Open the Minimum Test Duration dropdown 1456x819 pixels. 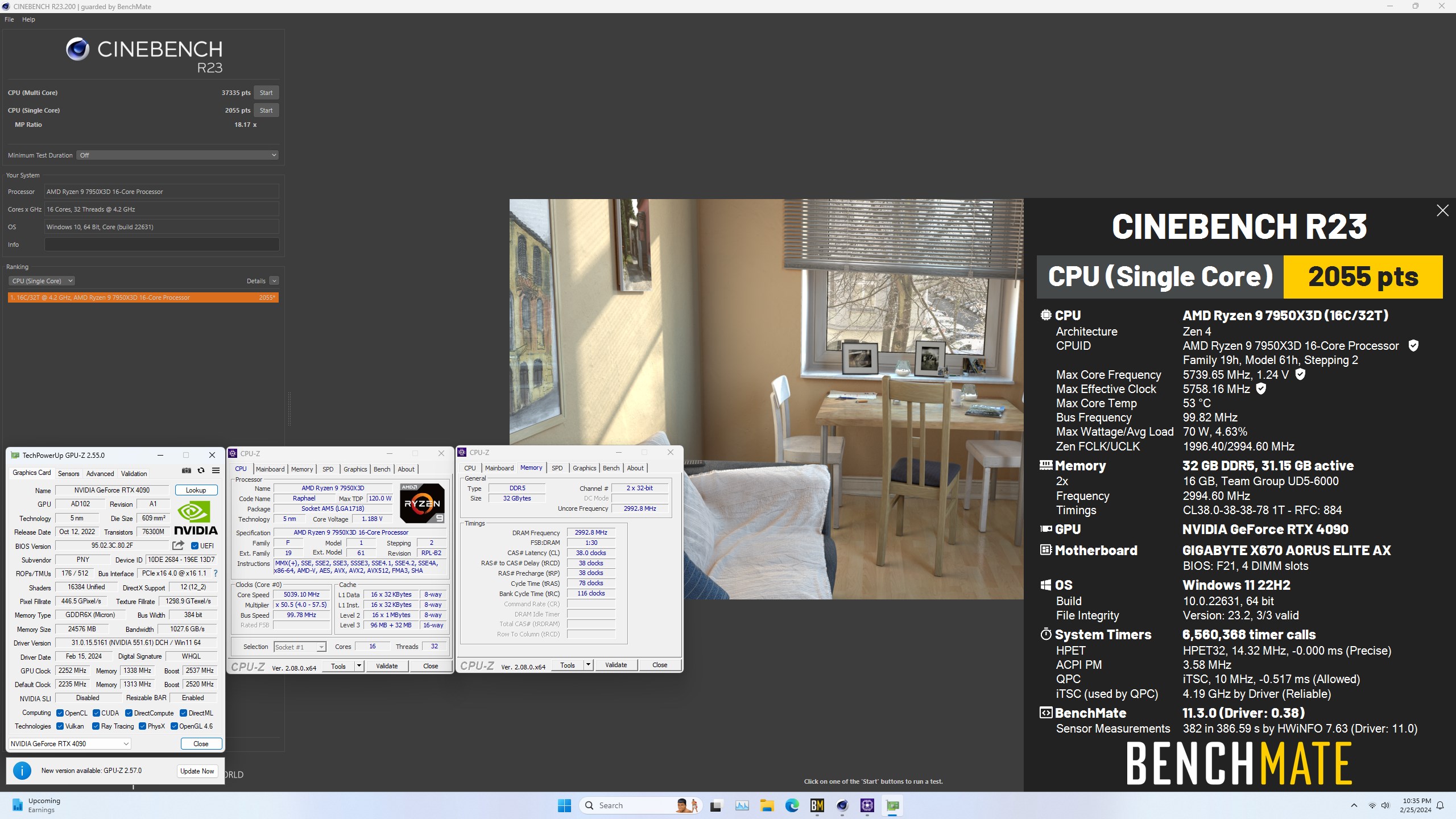177,155
